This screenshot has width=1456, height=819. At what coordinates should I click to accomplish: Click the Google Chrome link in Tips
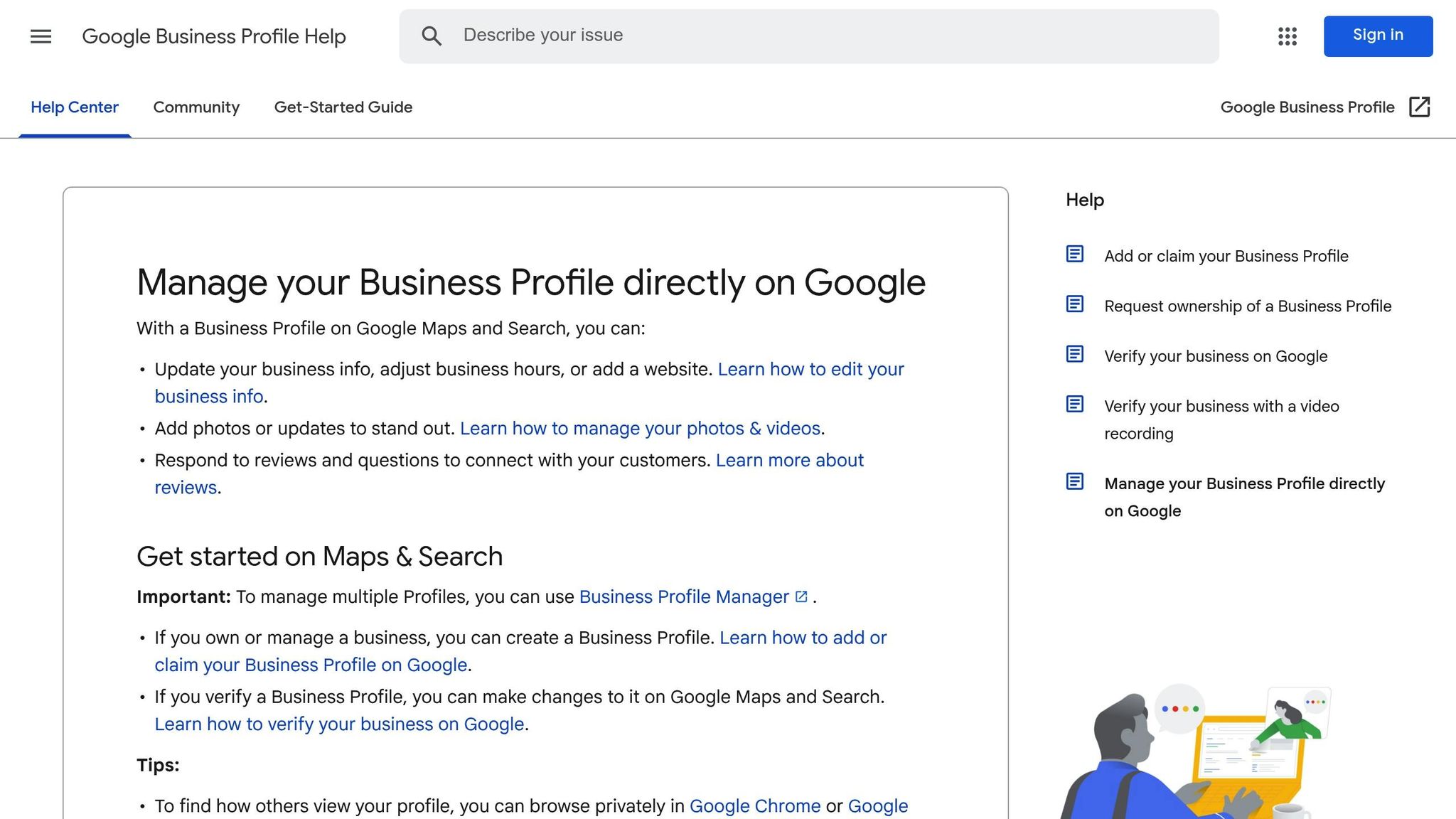(x=755, y=806)
